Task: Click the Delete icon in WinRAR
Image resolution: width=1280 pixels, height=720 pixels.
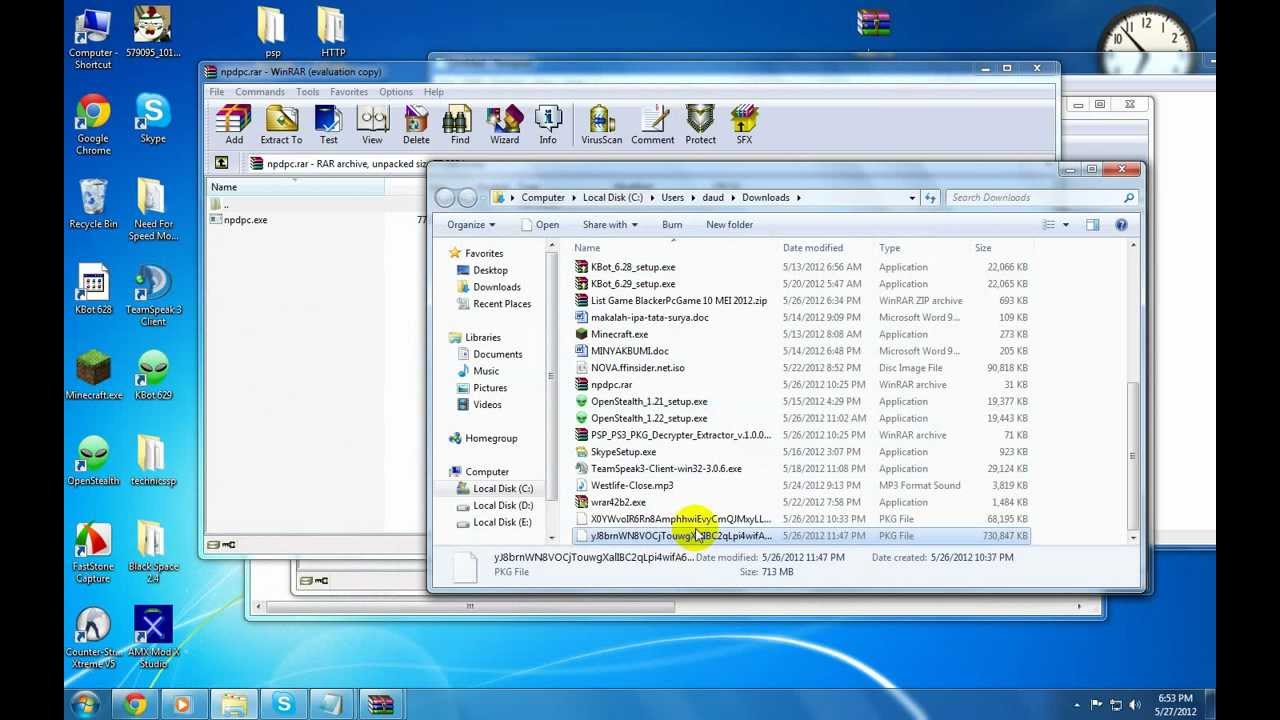Action: (x=416, y=125)
